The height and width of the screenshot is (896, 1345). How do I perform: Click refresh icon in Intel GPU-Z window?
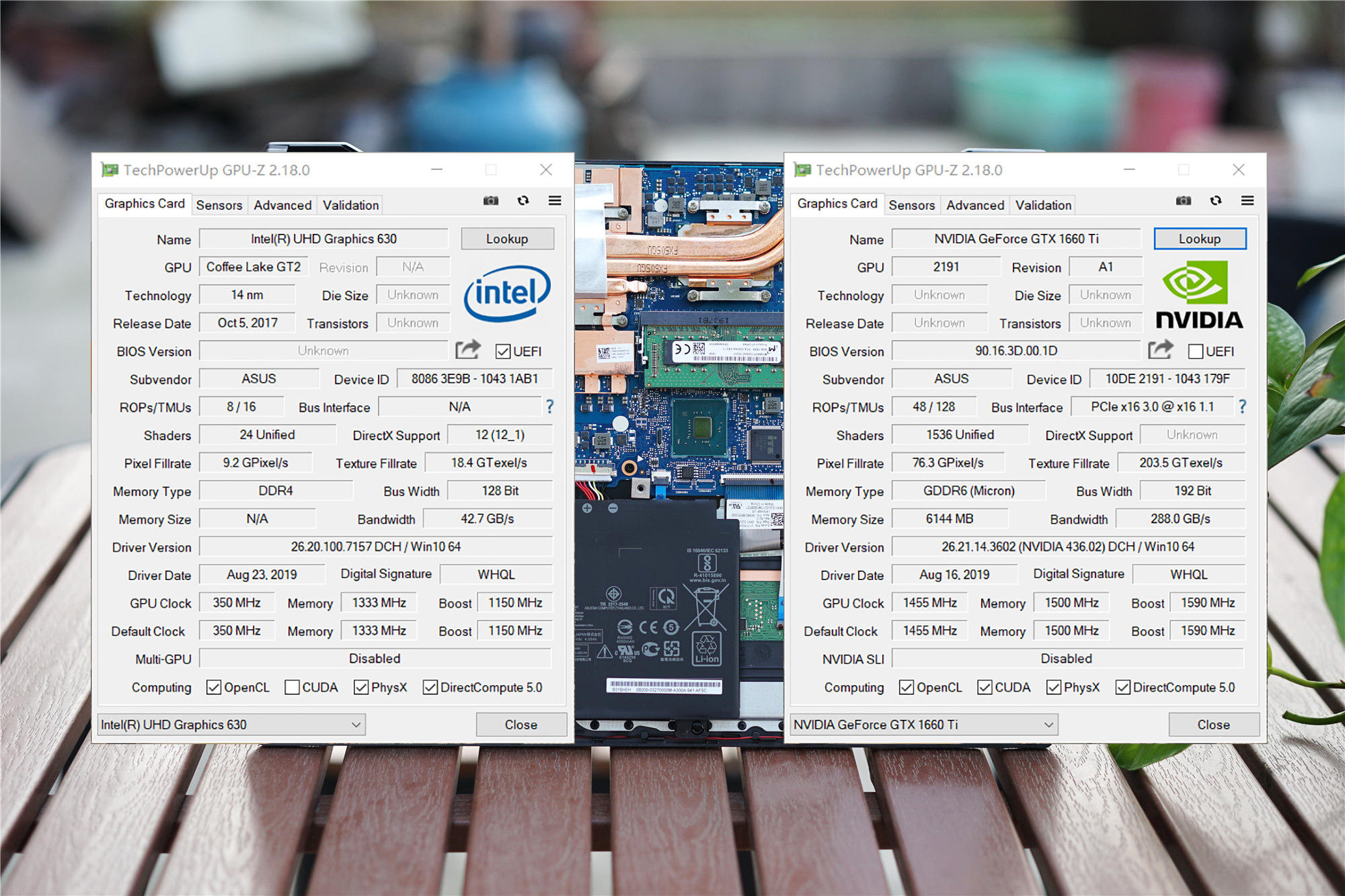coord(523,201)
